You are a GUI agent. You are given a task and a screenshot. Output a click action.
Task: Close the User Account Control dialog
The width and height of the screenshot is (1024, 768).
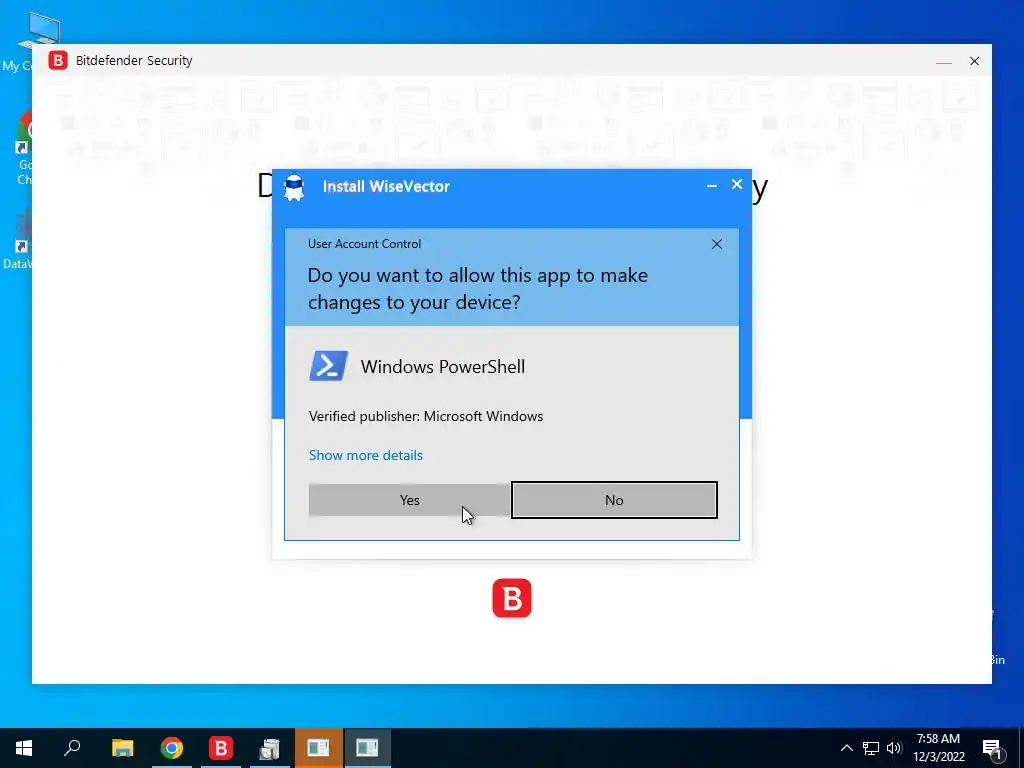point(716,244)
